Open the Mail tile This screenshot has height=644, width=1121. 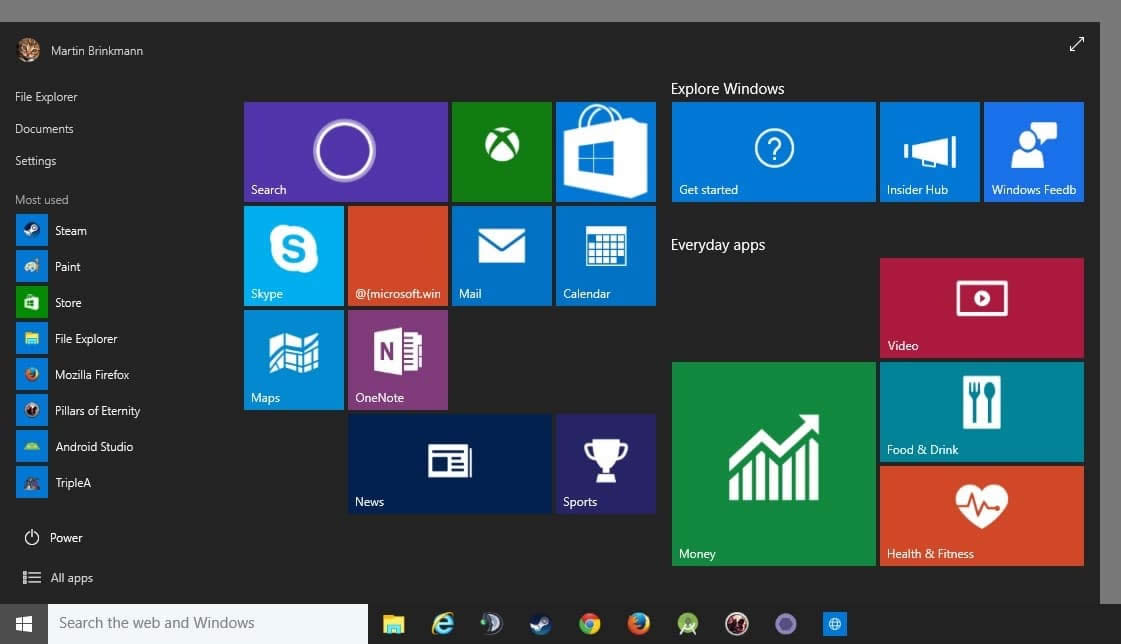point(501,255)
